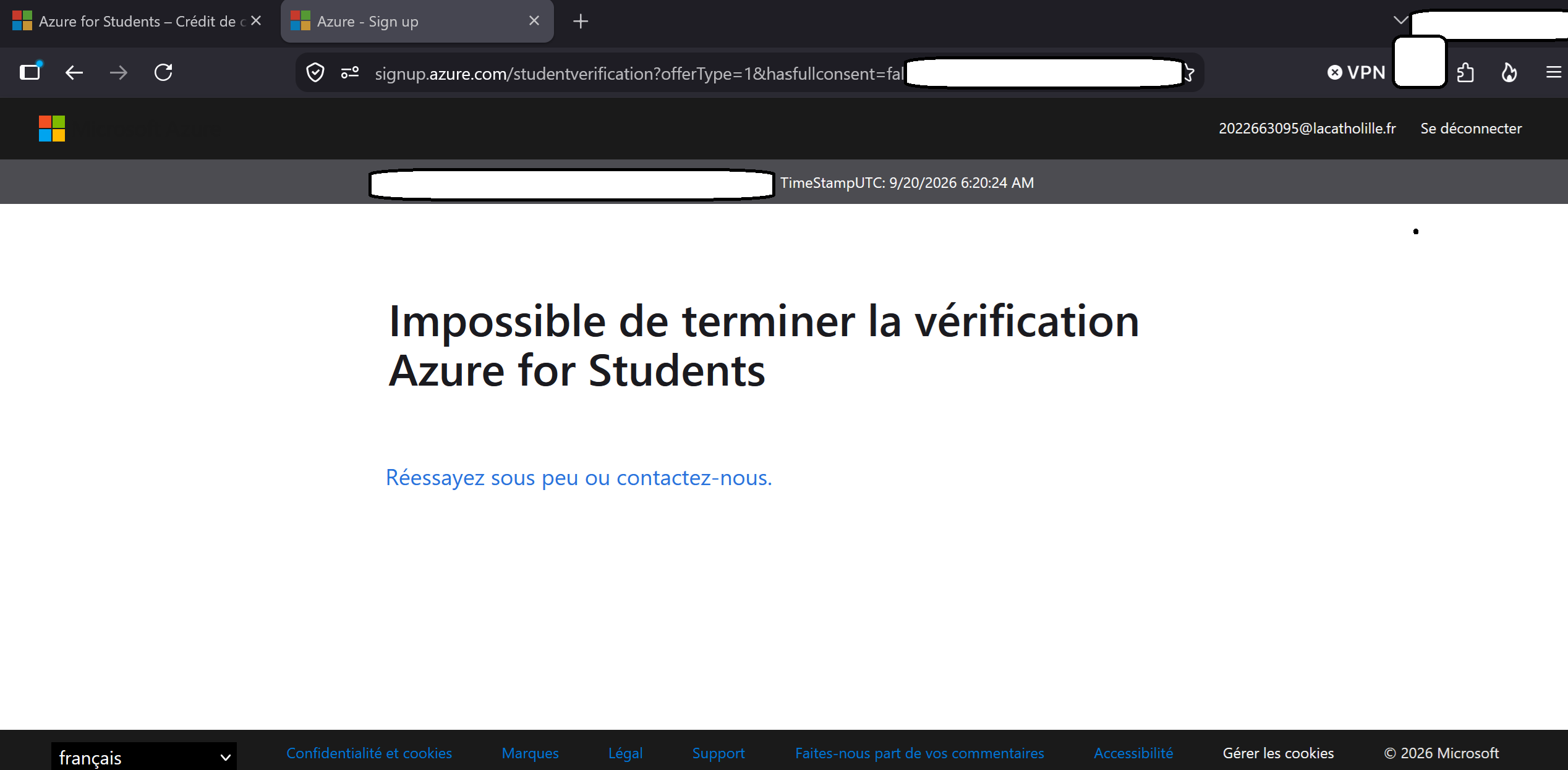The image size is (1568, 770).
Task: Open site permissions icon in address bar
Action: tap(350, 73)
